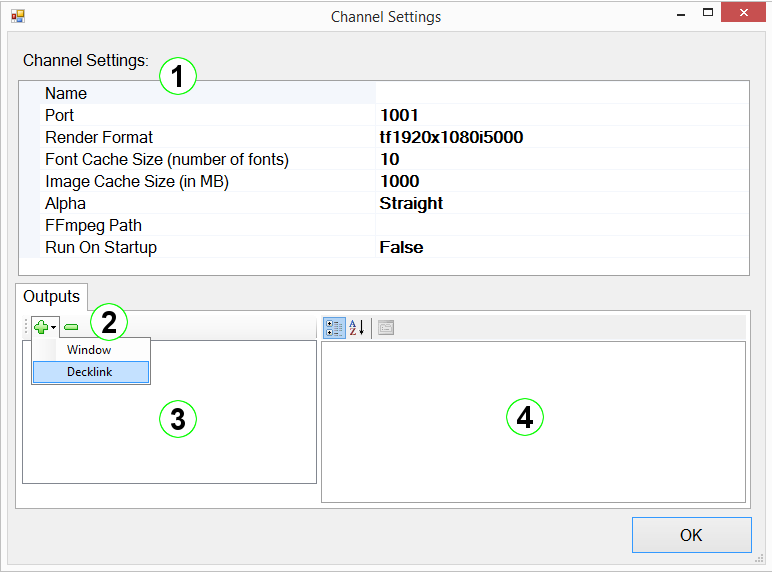Choose Decklink from the add output menu
Viewport: 772px width, 572px height.
click(90, 372)
